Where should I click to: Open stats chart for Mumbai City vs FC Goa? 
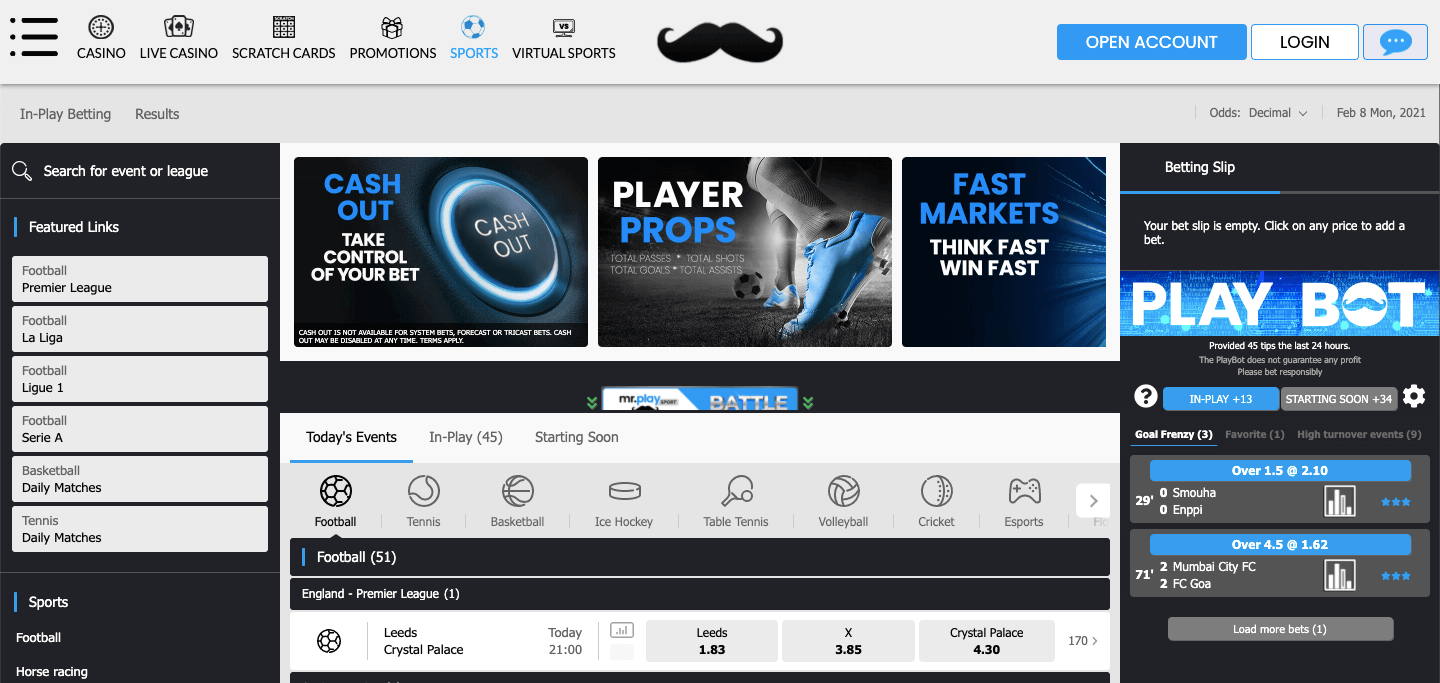click(1339, 575)
